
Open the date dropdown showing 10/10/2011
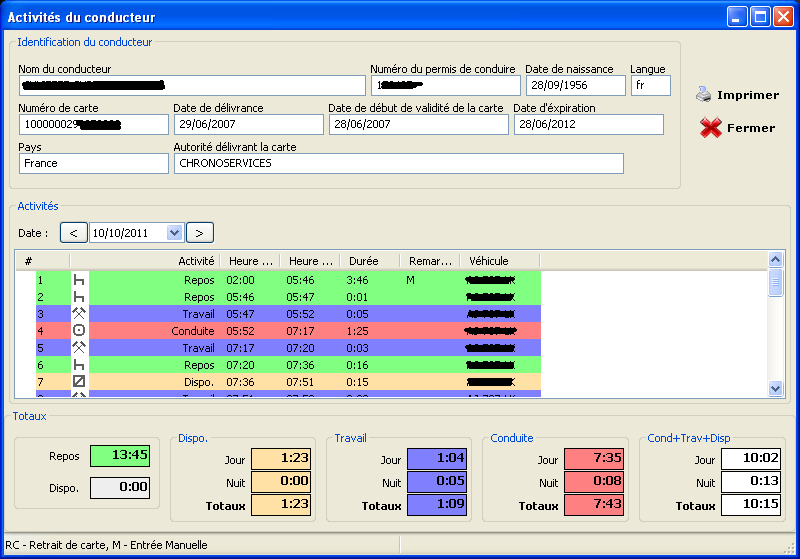(174, 233)
